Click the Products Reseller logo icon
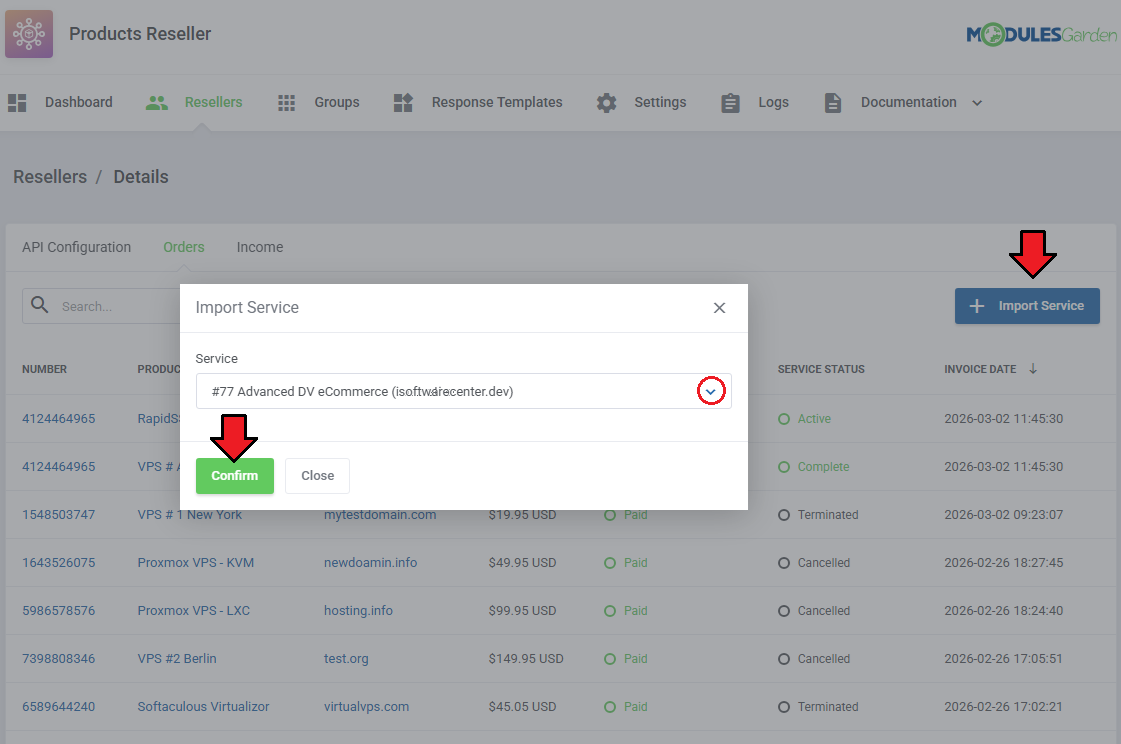This screenshot has width=1121, height=744. [29, 34]
